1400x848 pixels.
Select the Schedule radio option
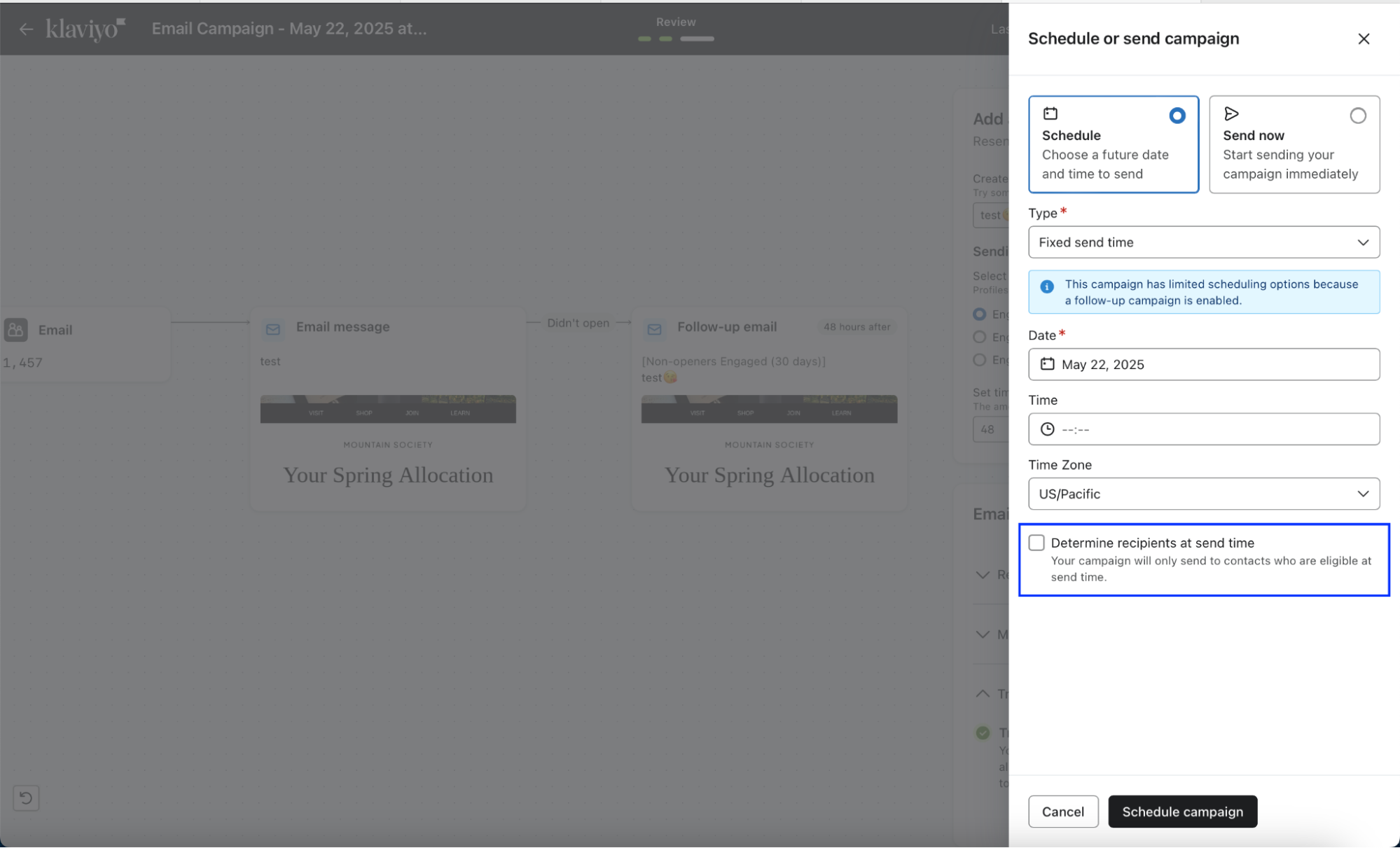(1177, 116)
